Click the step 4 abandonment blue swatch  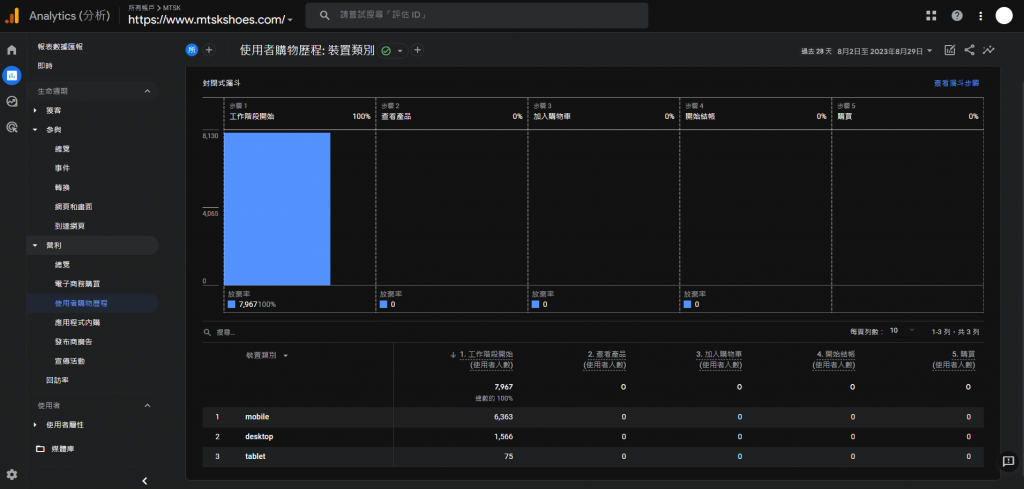point(688,304)
